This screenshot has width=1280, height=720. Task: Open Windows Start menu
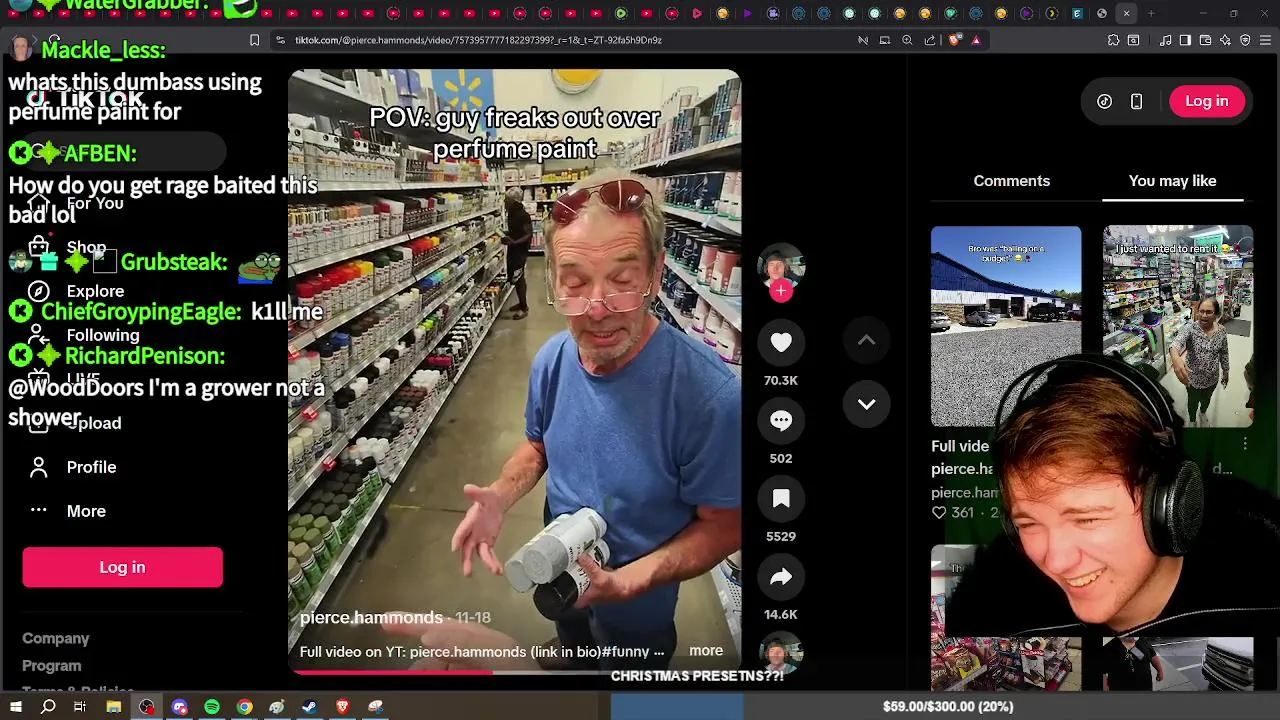[x=16, y=707]
